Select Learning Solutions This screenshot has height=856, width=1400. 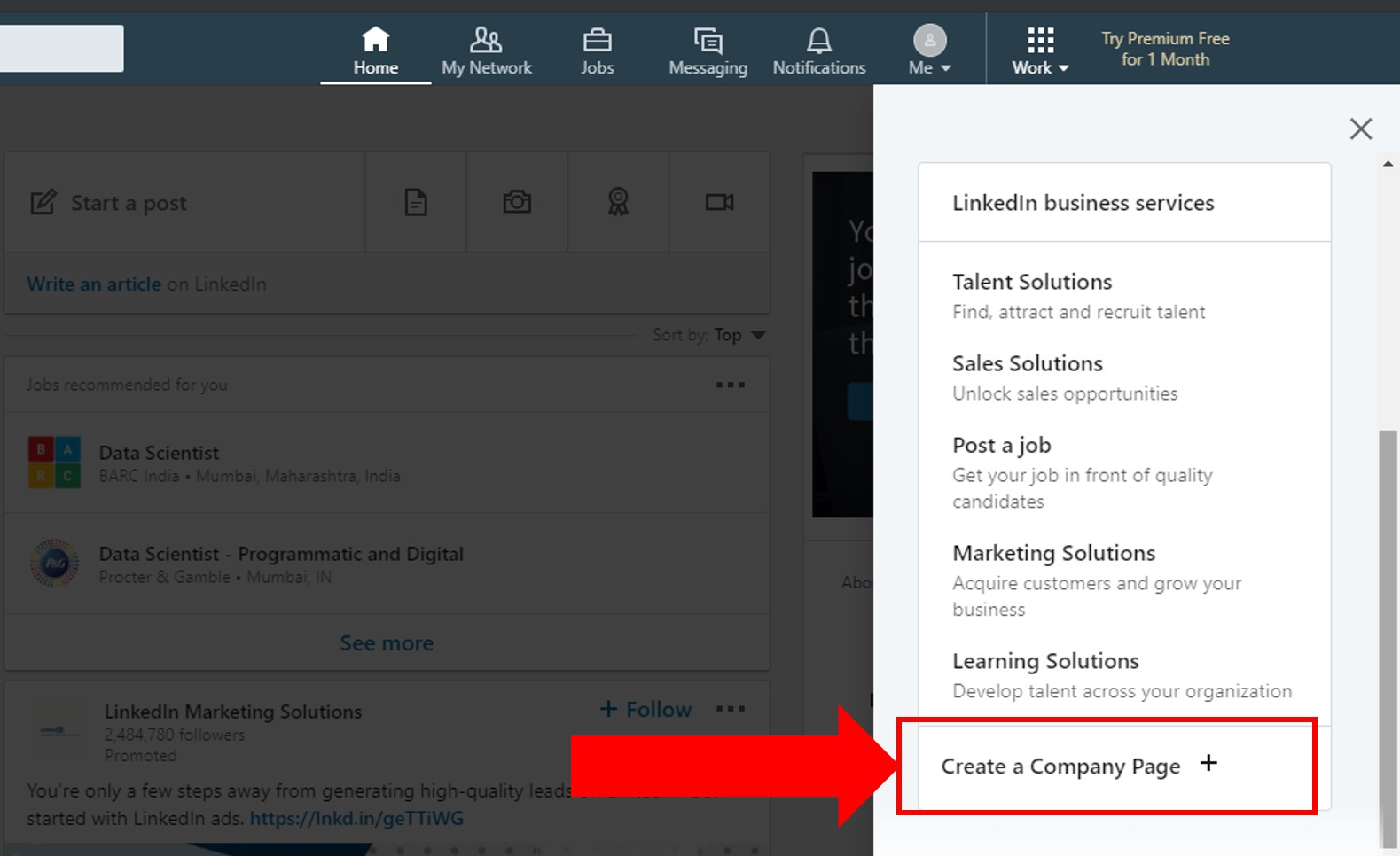(x=1045, y=661)
